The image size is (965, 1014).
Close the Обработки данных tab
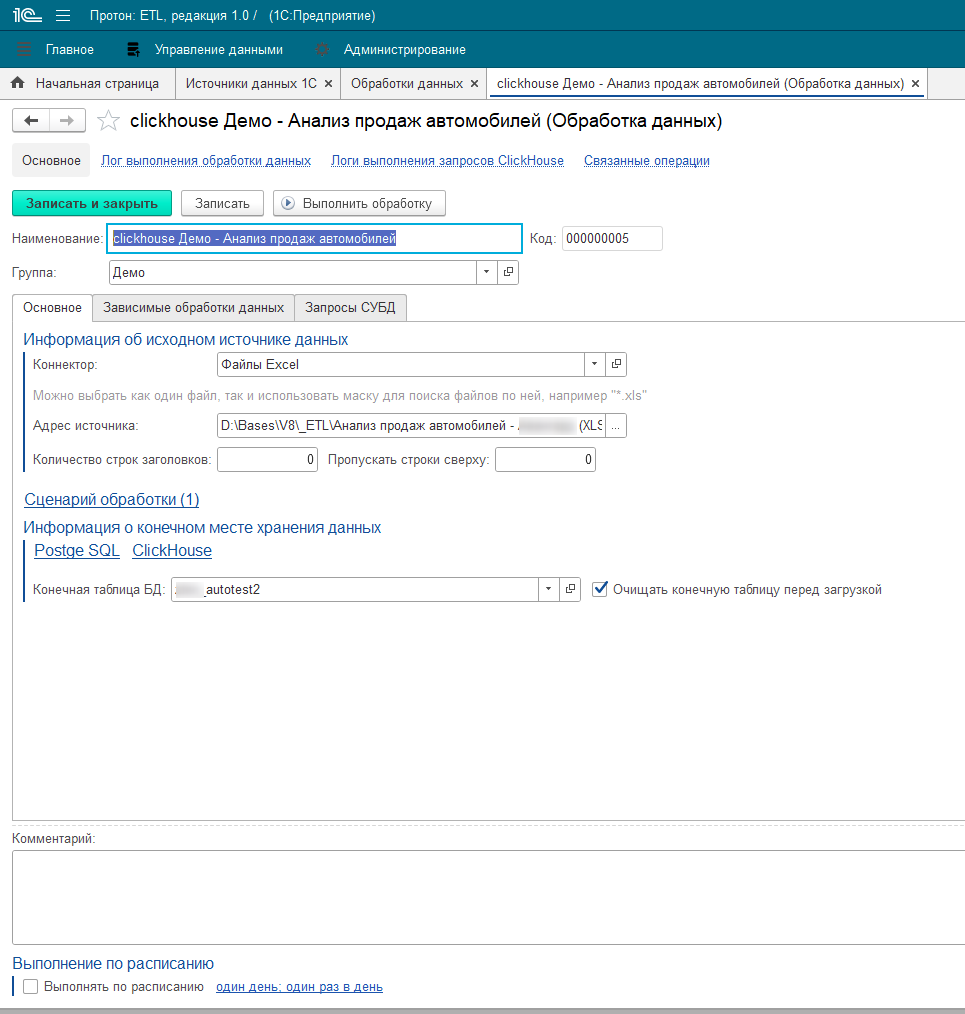point(475,84)
